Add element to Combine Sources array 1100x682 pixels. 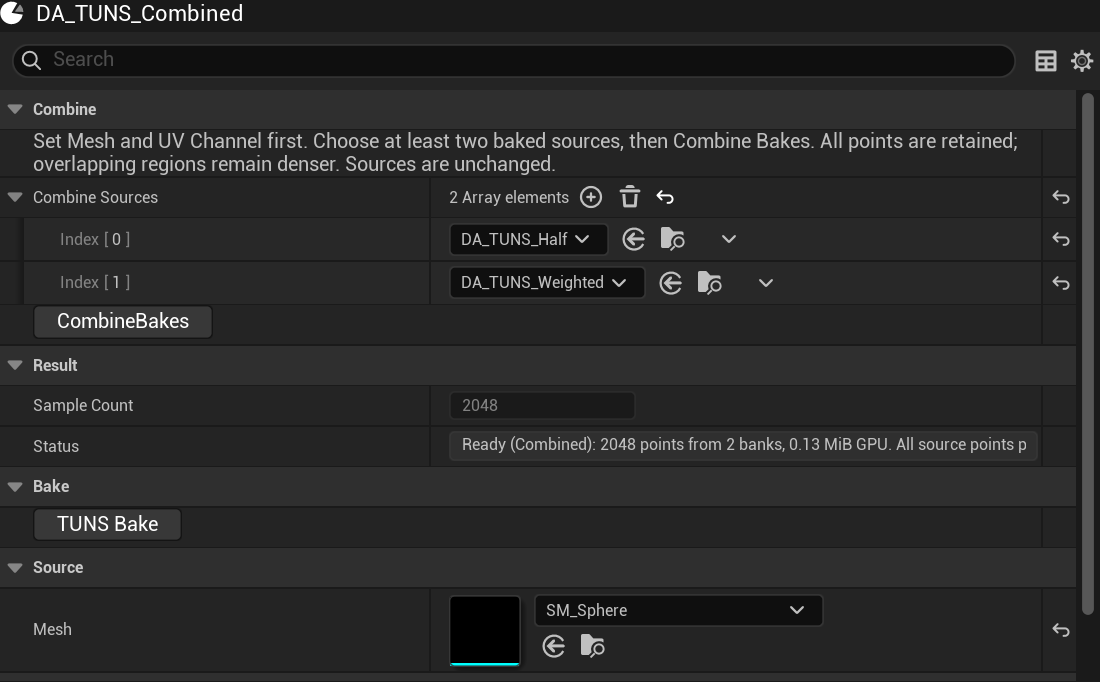coord(591,197)
